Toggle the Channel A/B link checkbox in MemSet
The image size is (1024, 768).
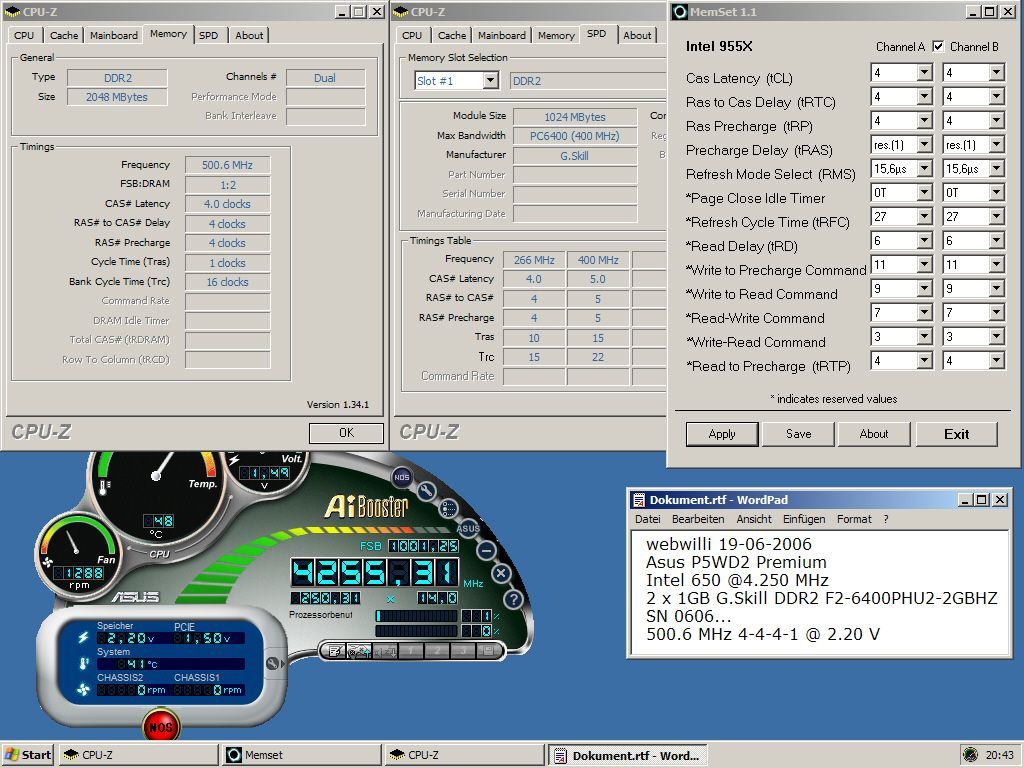pos(938,46)
